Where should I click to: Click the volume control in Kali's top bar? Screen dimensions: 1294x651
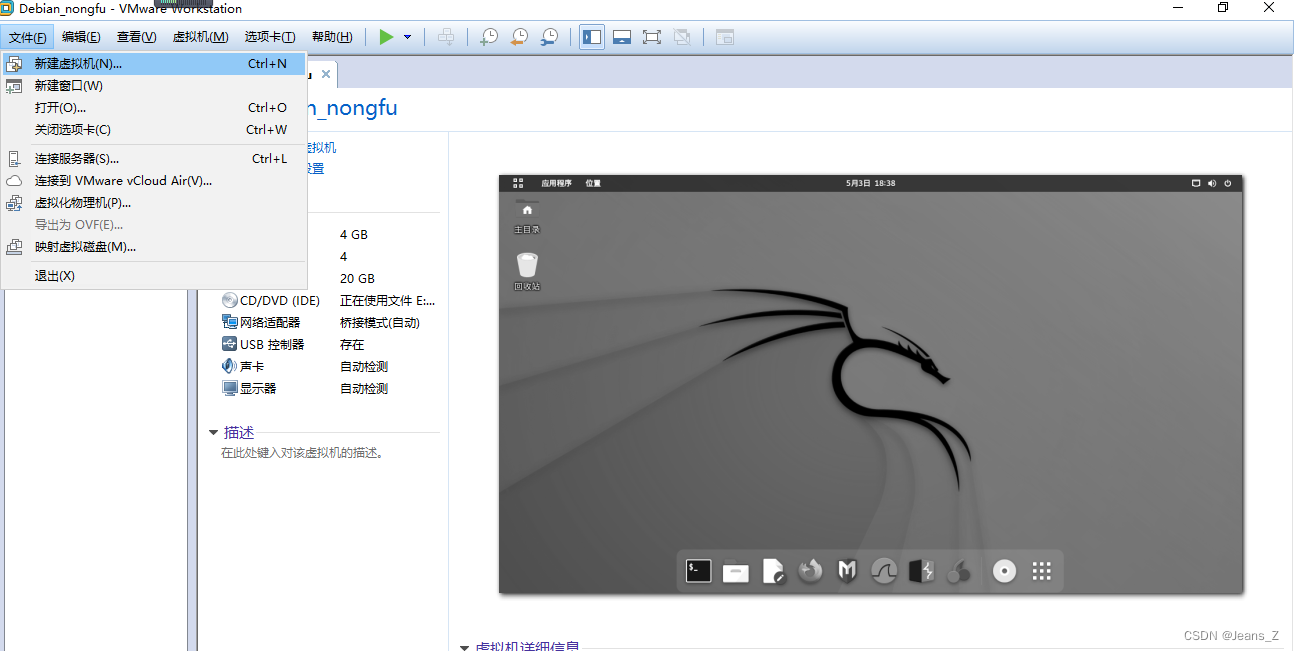pos(1212,183)
